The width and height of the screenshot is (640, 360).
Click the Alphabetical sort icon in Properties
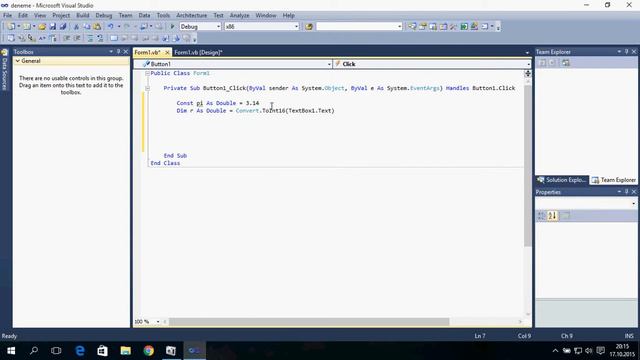click(552, 216)
